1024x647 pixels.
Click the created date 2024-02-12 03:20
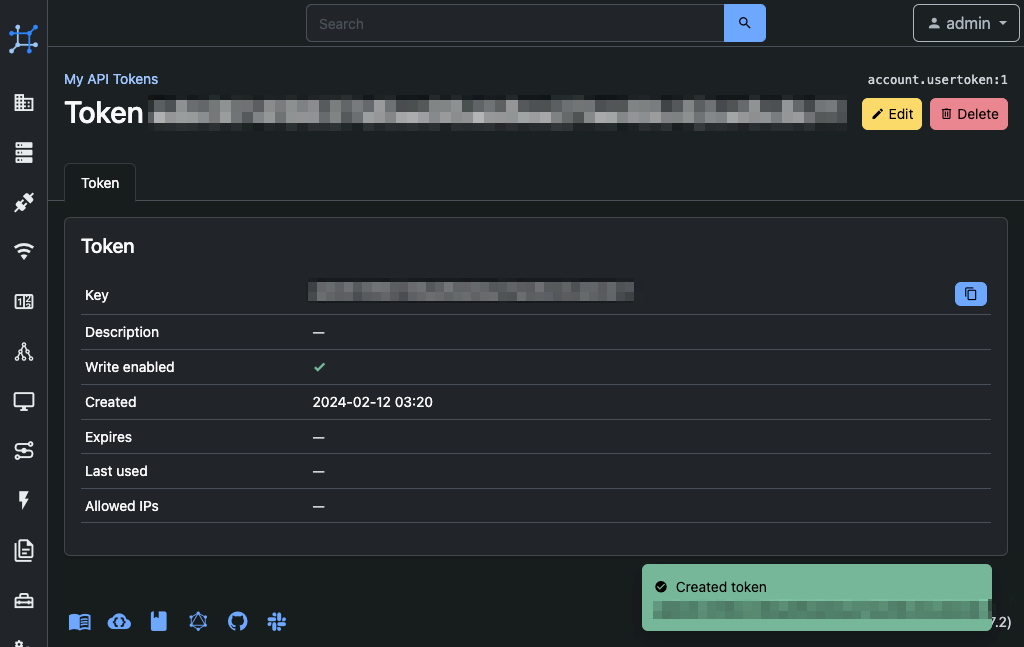coord(372,402)
